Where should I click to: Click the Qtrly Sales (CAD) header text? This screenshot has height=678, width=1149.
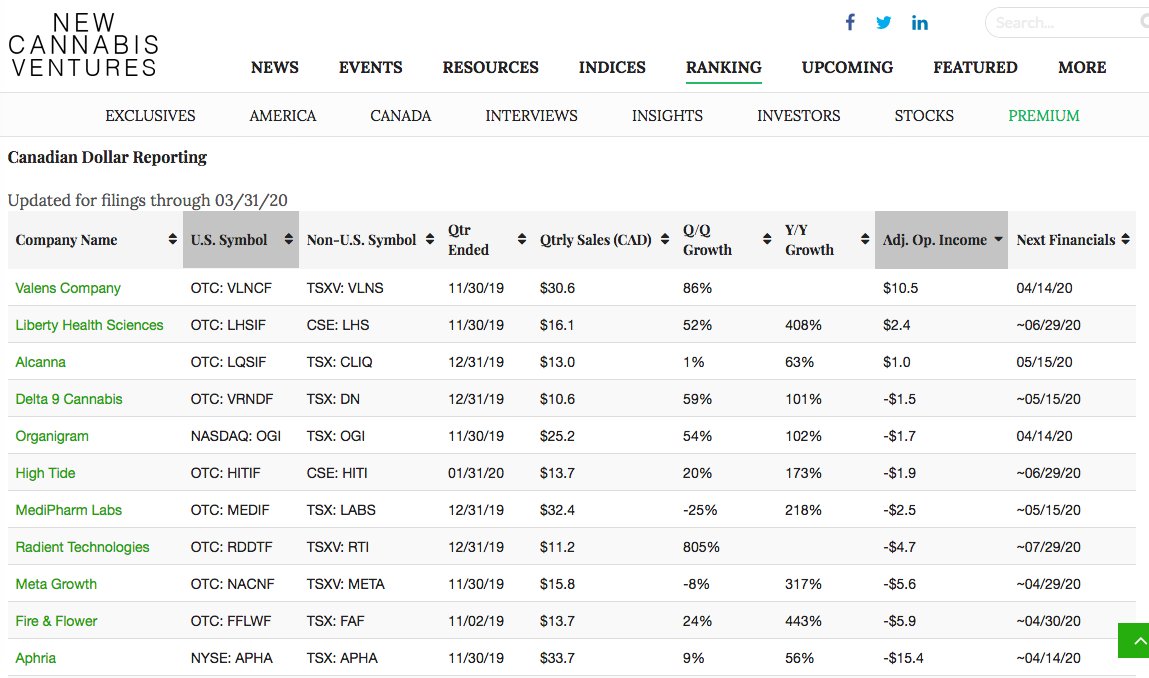(x=596, y=240)
